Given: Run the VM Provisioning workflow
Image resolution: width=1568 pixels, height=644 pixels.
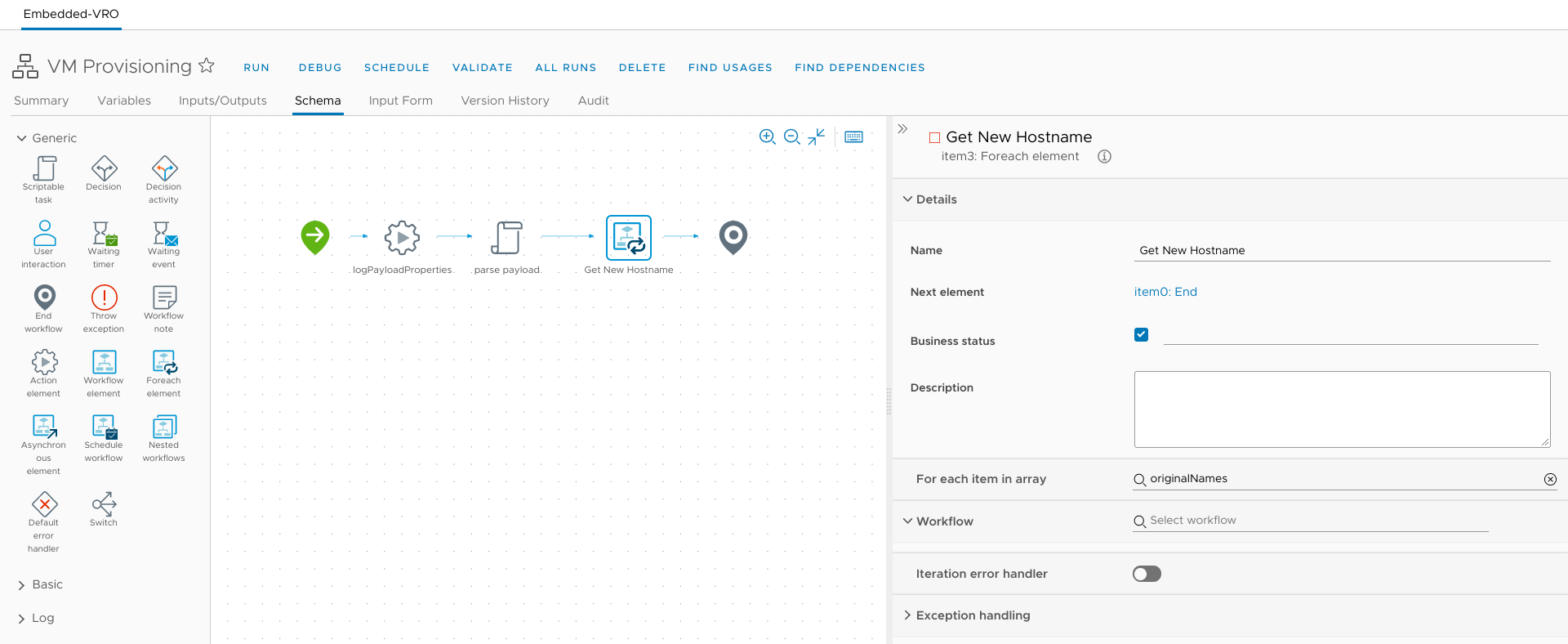Looking at the screenshot, I should (256, 68).
